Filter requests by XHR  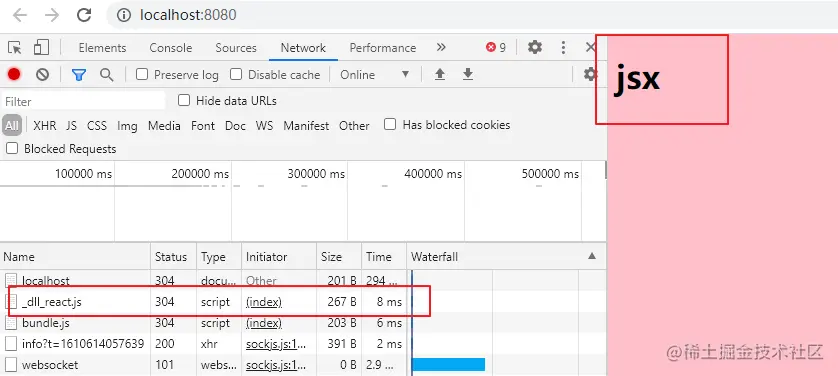[44, 126]
